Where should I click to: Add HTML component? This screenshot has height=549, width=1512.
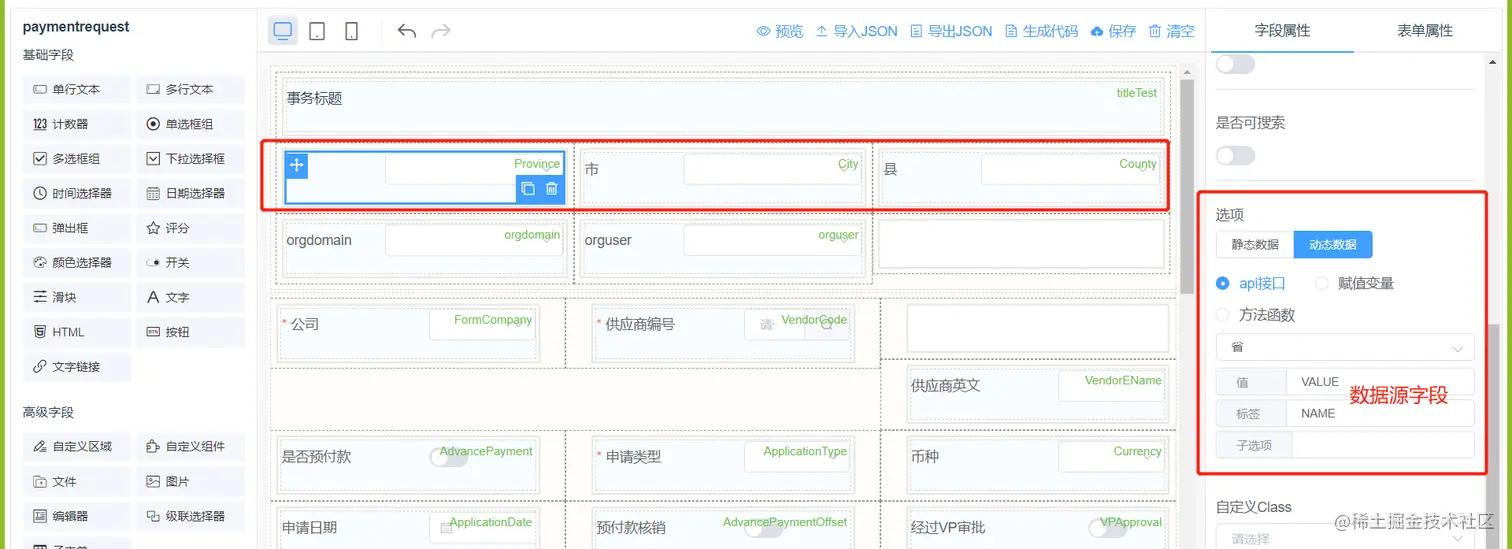tap(77, 332)
